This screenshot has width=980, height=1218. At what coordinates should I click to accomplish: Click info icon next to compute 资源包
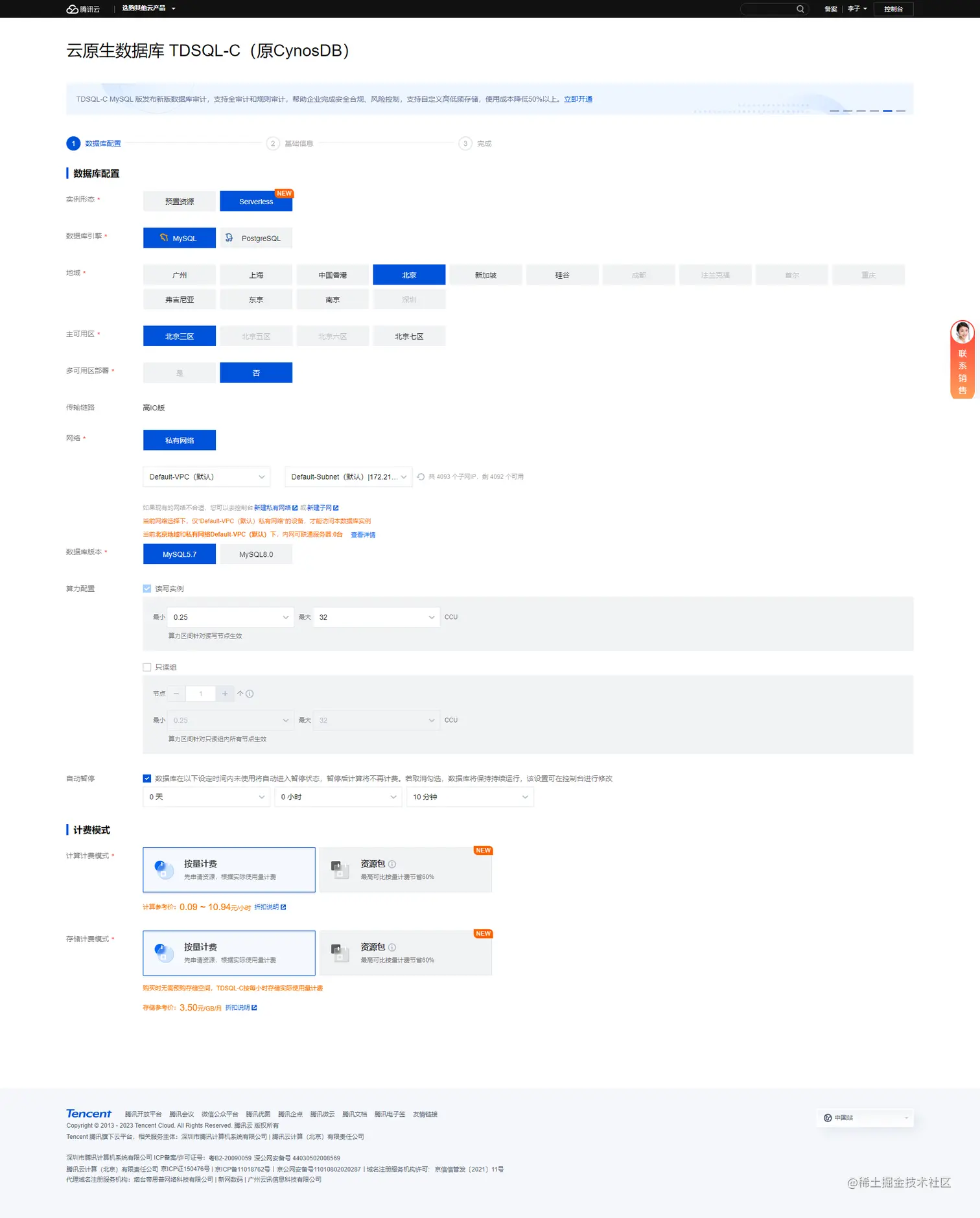[x=392, y=864]
